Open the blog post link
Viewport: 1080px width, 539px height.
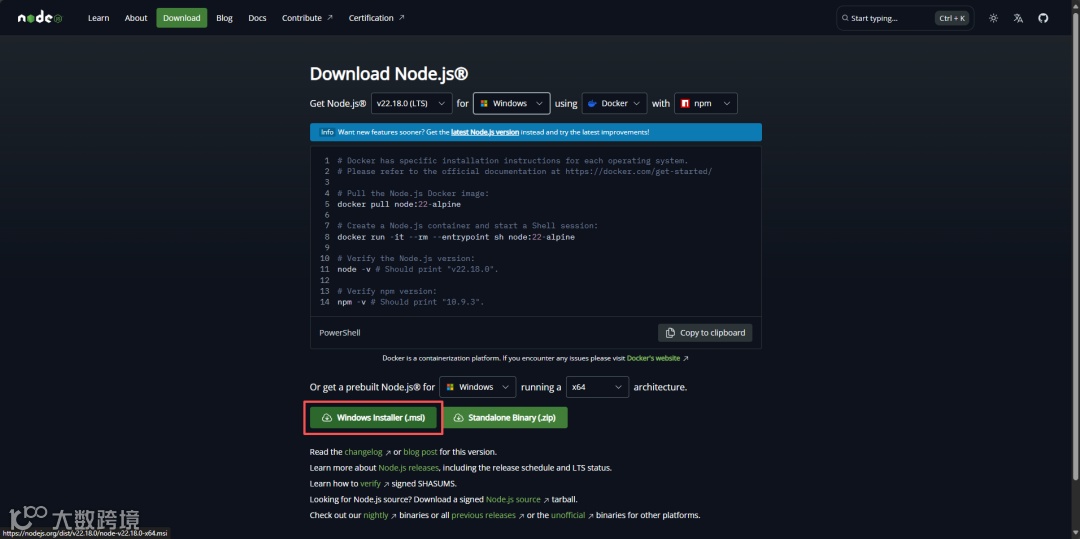pyautogui.click(x=420, y=452)
